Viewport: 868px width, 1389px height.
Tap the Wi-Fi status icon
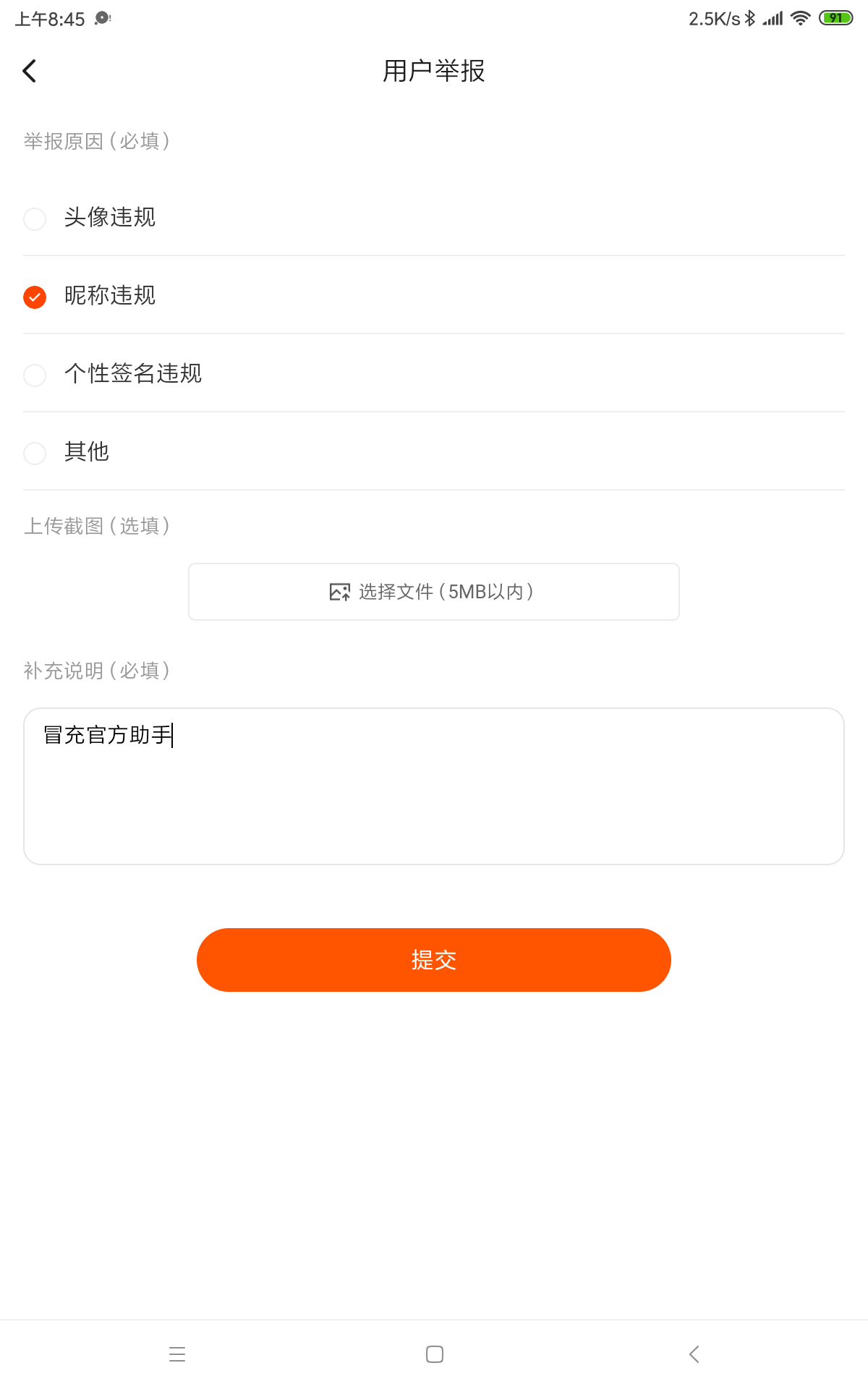coord(800,18)
